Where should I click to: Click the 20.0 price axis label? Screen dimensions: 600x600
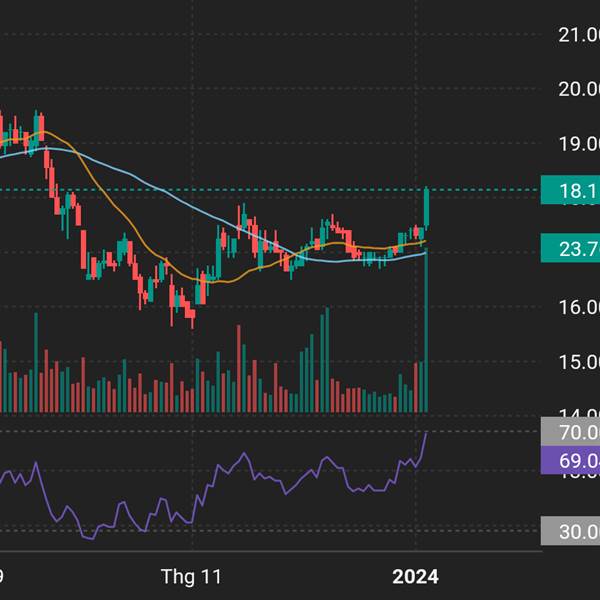point(579,89)
